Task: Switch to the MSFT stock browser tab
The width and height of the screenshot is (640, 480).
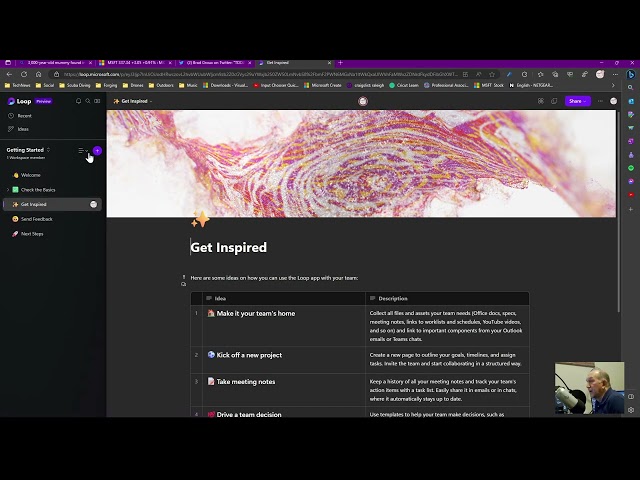Action: click(136, 63)
